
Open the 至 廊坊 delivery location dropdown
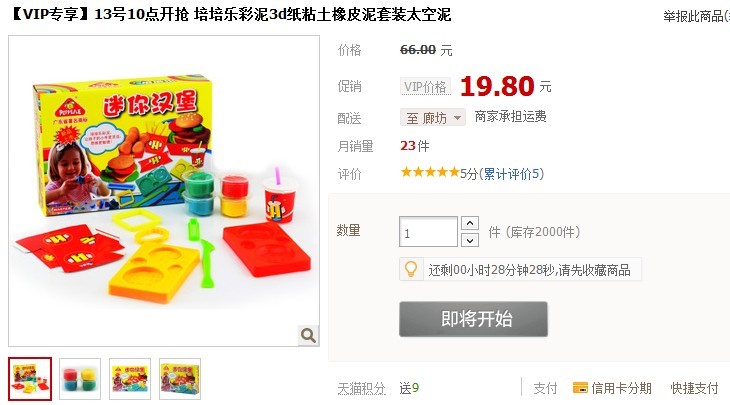(433, 117)
